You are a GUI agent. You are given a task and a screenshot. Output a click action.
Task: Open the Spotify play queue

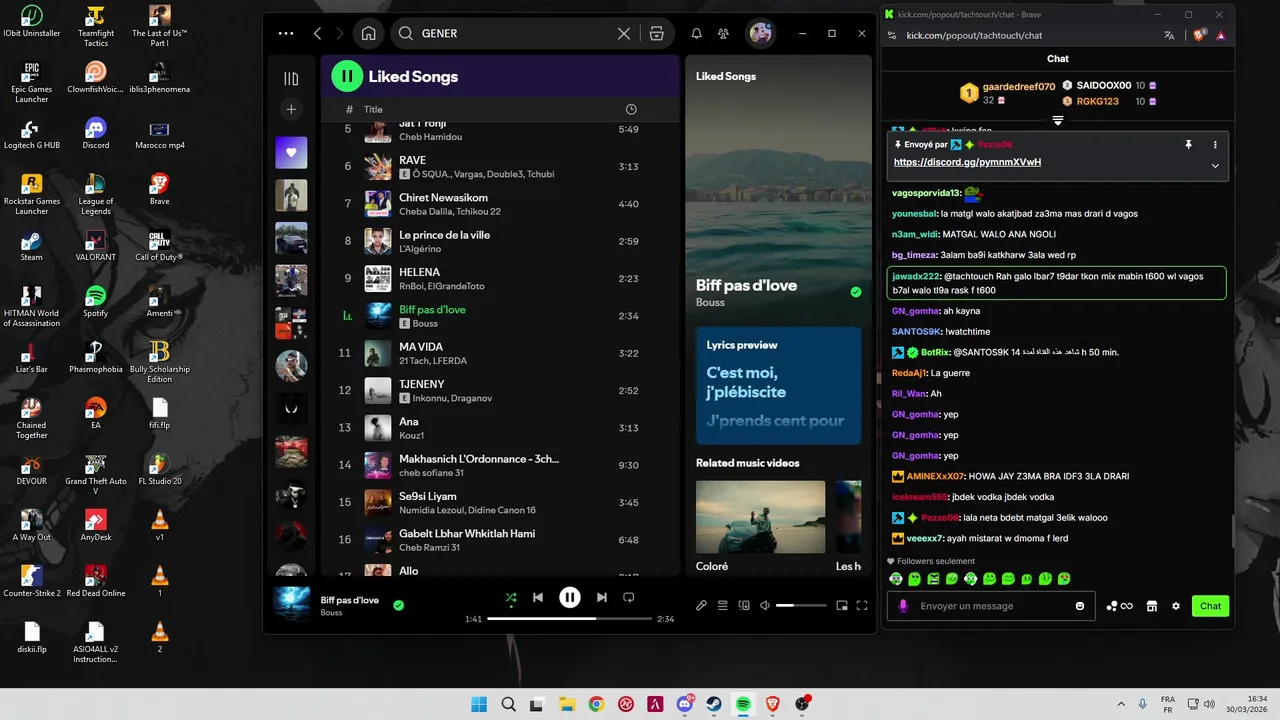pyautogui.click(x=722, y=605)
